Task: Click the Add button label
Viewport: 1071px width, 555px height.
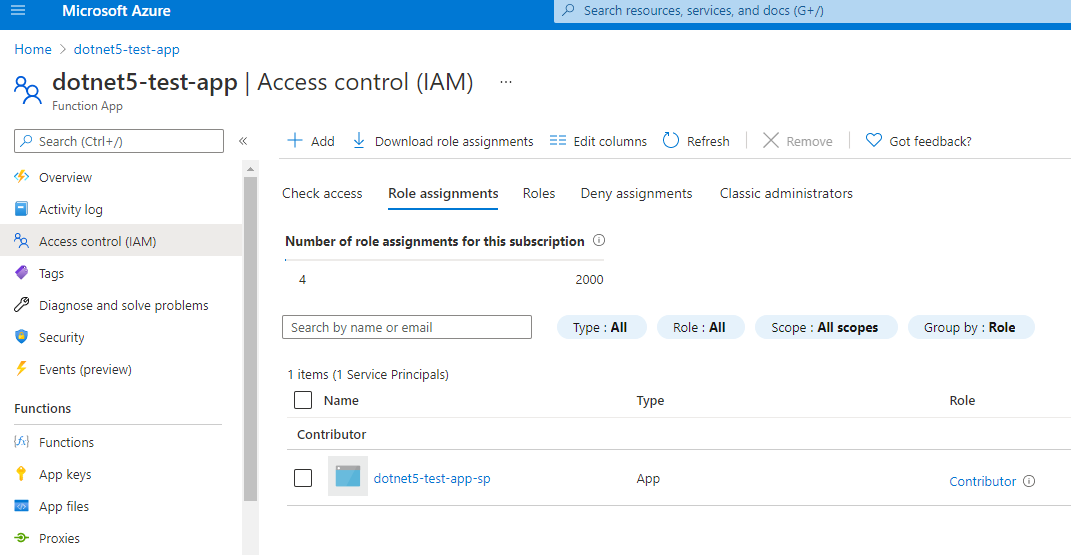Action: (x=322, y=141)
